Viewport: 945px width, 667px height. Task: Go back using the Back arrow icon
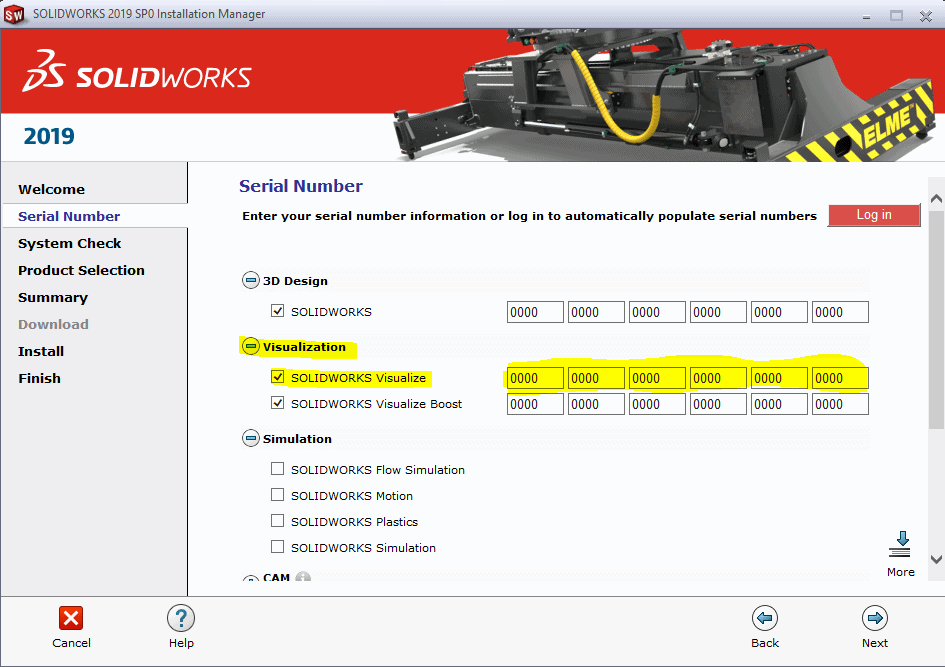(765, 618)
